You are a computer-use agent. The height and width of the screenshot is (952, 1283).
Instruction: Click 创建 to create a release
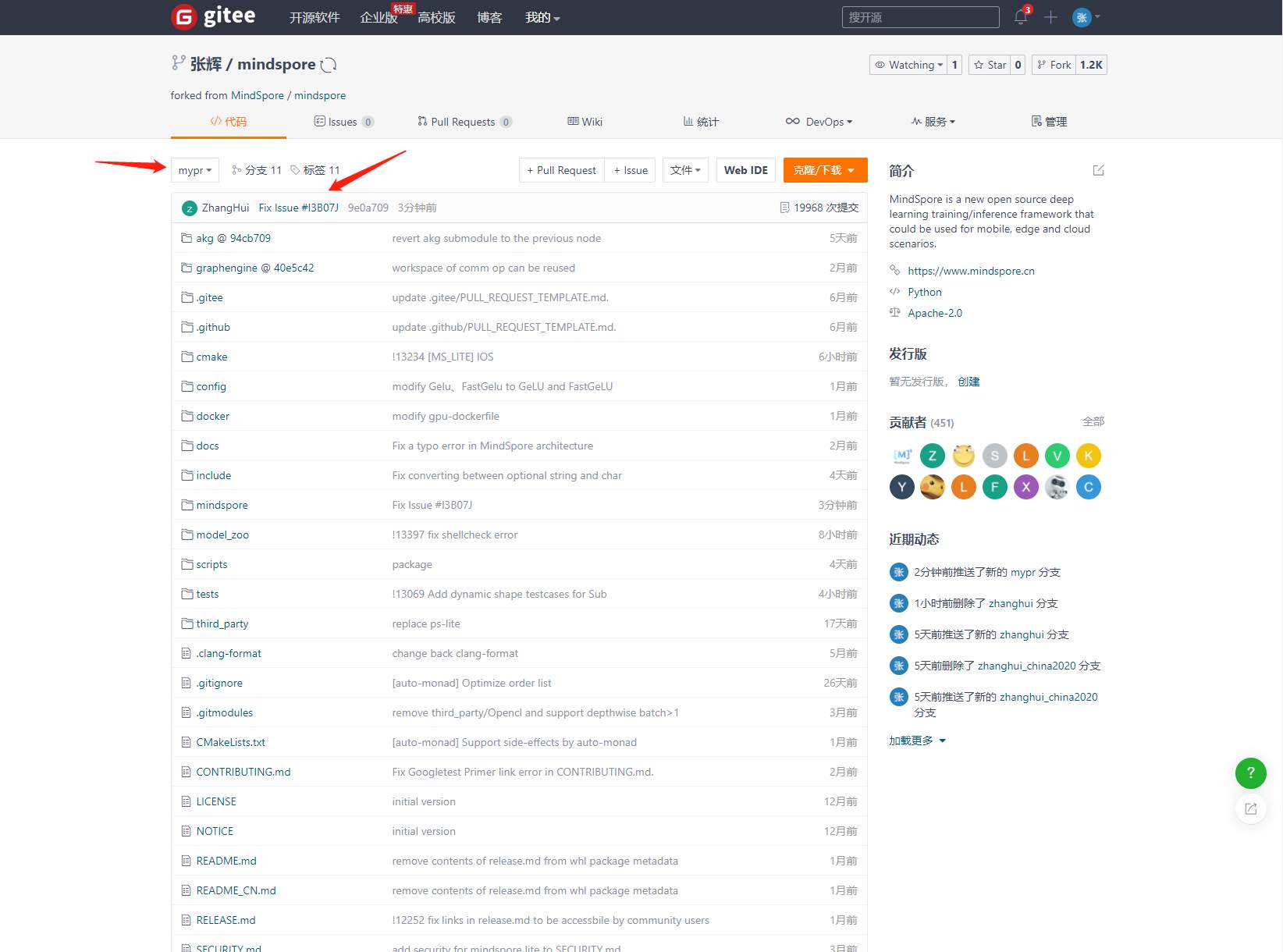click(968, 382)
